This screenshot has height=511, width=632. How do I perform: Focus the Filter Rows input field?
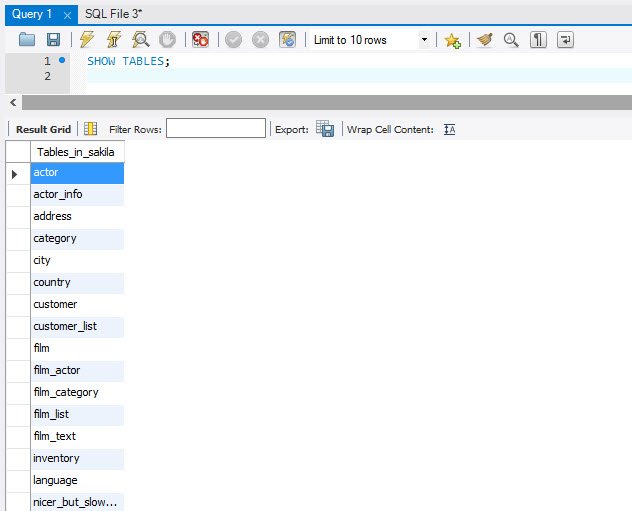pyautogui.click(x=216, y=128)
